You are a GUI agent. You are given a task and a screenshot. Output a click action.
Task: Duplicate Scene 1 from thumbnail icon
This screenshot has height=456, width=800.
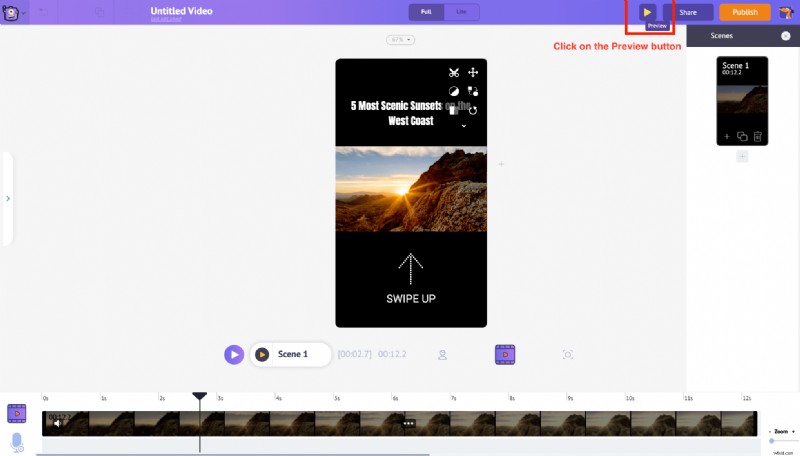click(x=742, y=136)
